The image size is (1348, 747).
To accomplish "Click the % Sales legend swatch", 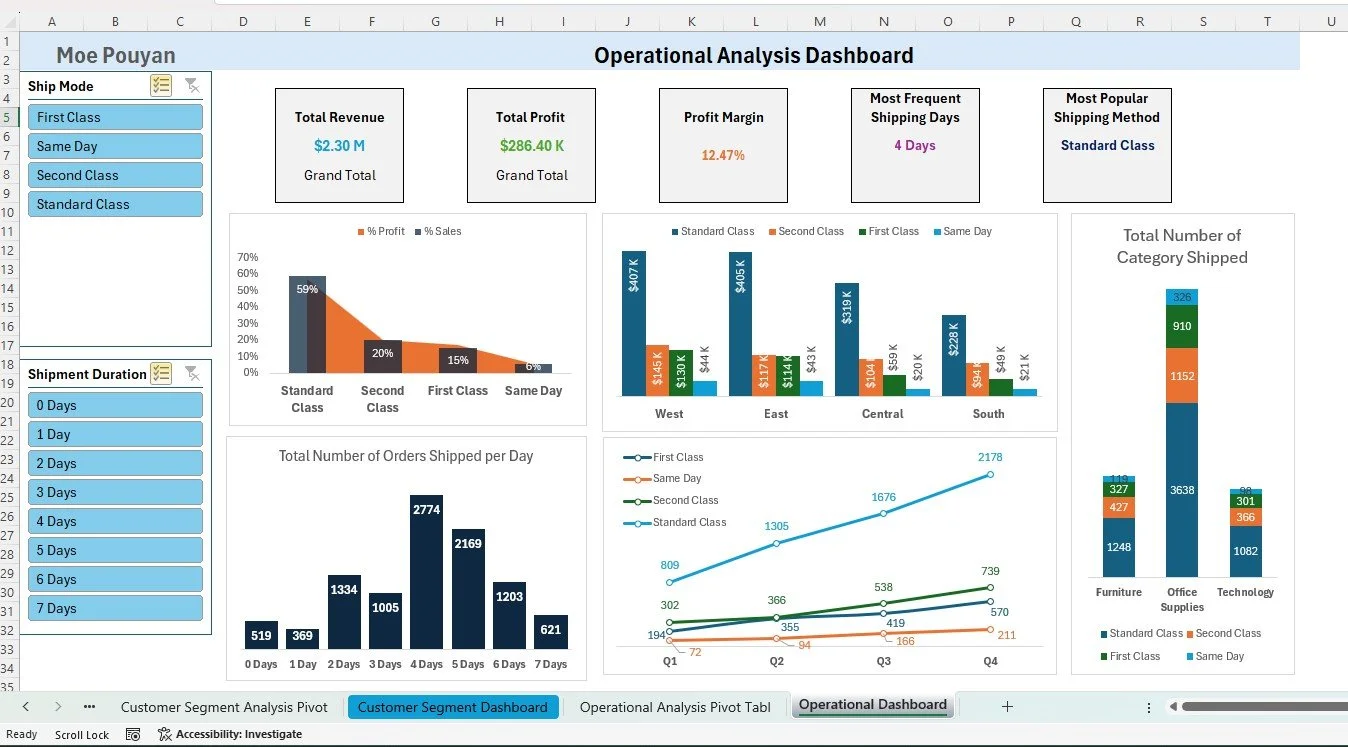I will 419,232.
